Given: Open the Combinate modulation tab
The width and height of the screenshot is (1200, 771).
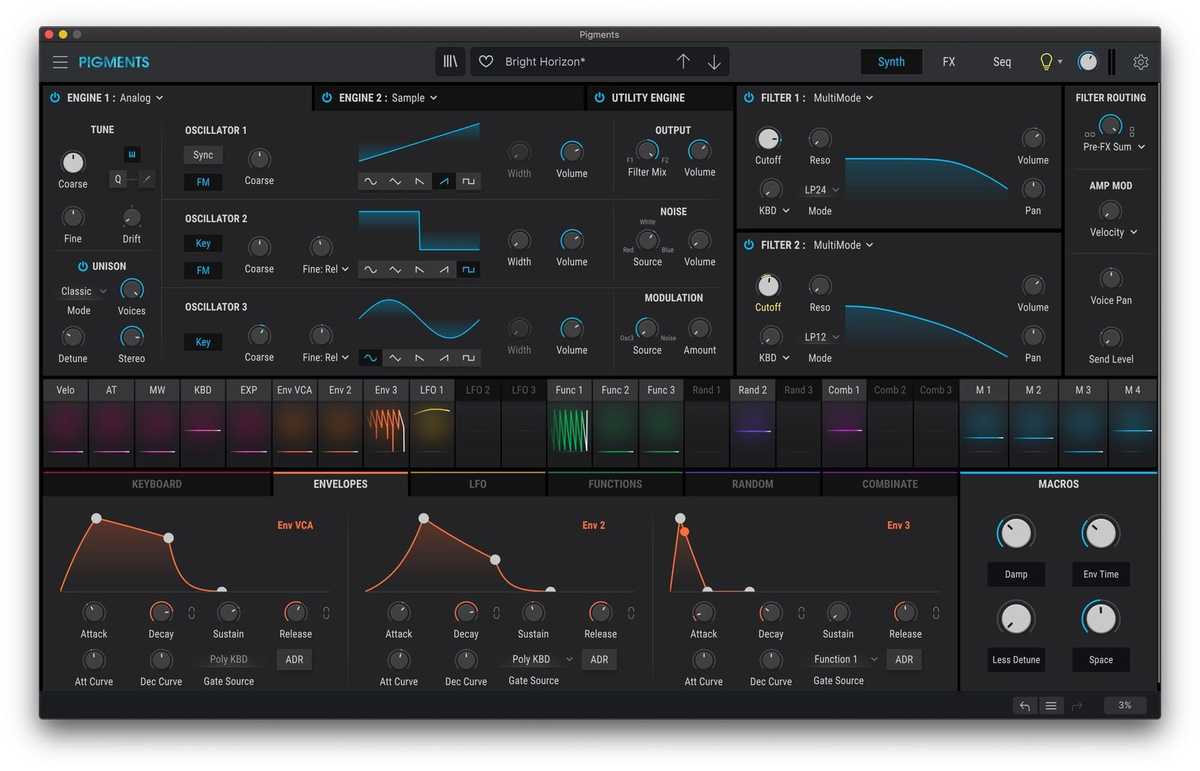Looking at the screenshot, I should click(x=890, y=484).
